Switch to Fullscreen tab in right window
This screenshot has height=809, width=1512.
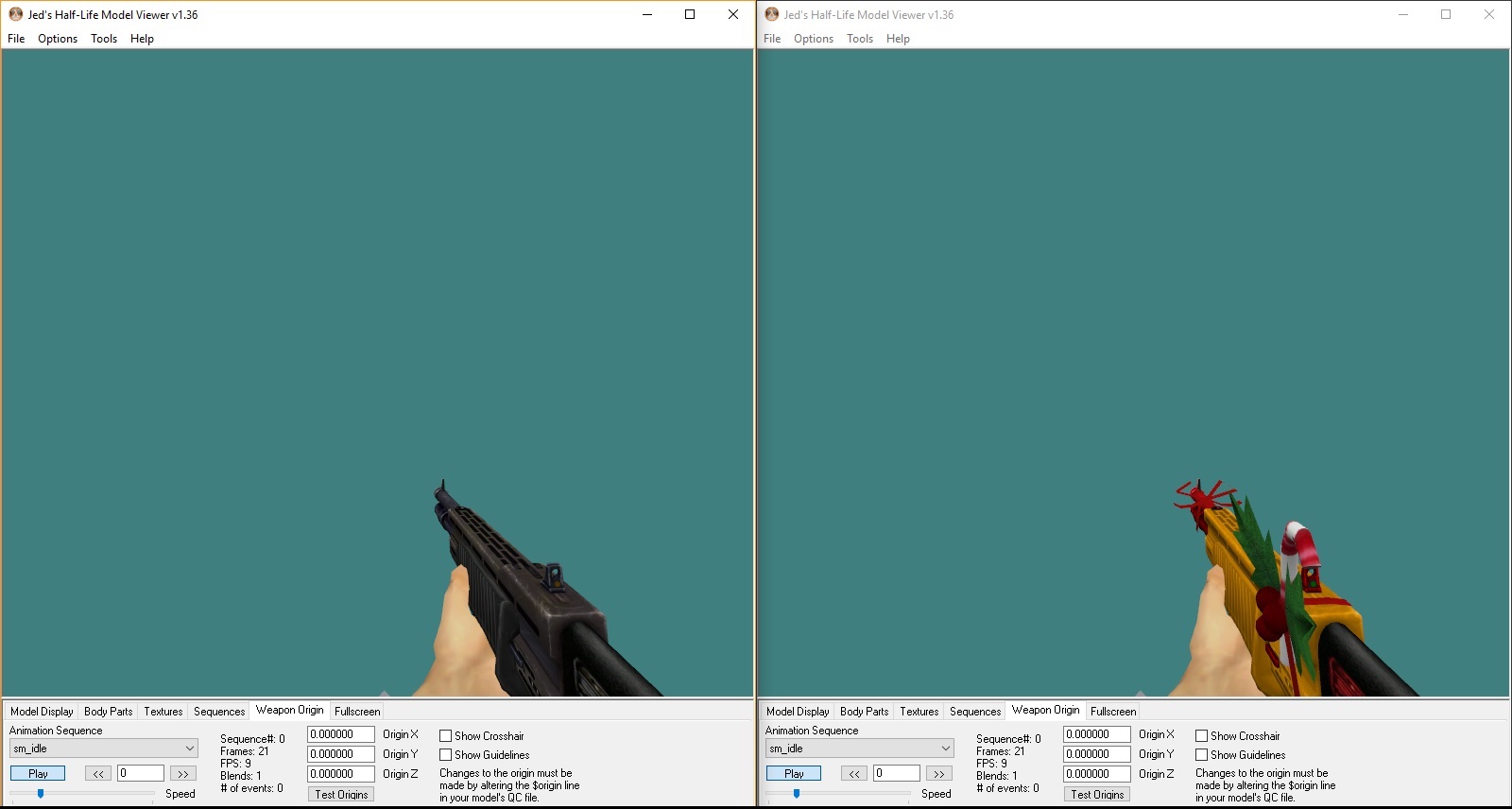(x=1113, y=712)
